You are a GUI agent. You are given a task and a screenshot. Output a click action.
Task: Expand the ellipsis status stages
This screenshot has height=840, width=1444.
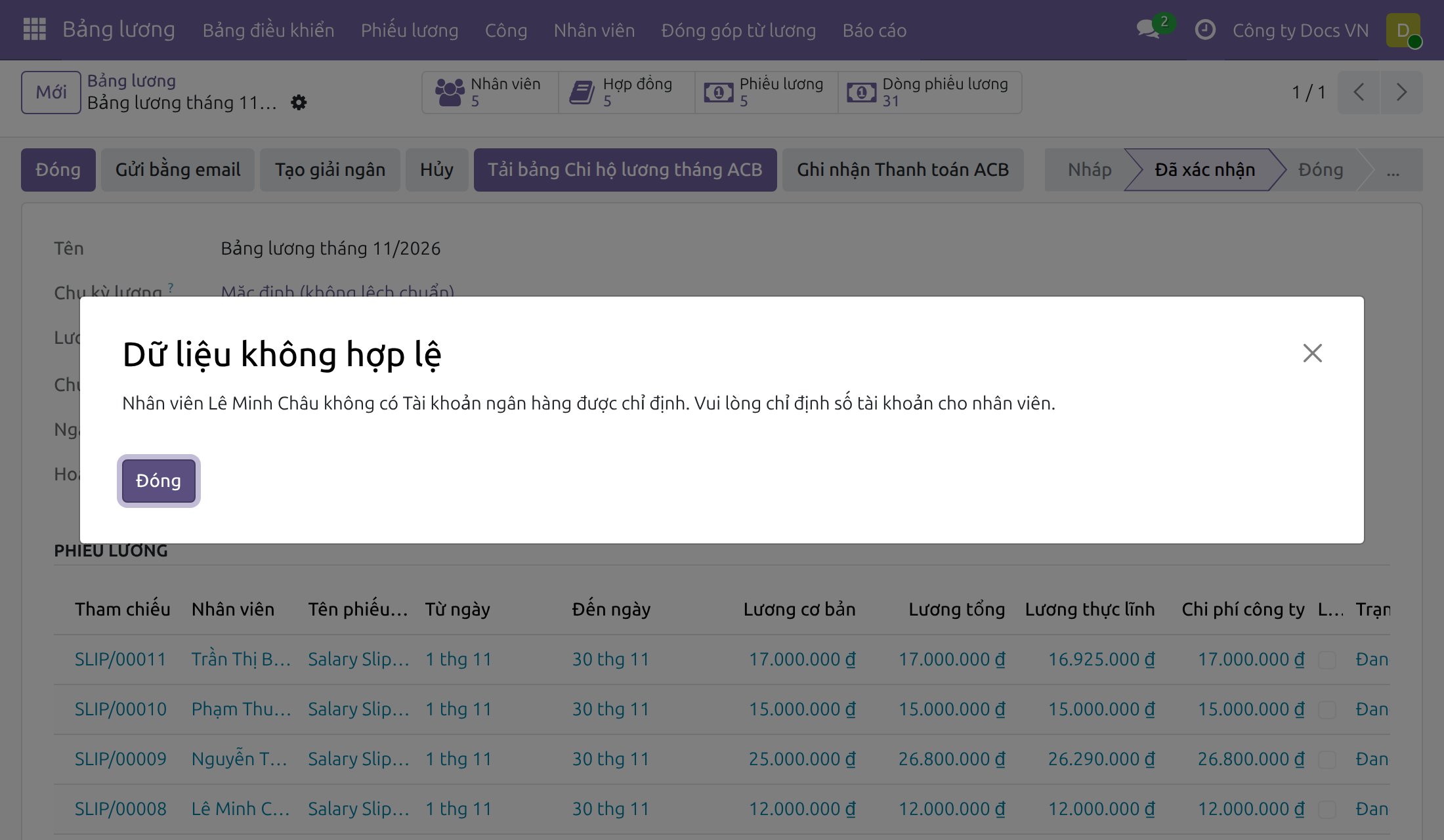click(x=1393, y=170)
